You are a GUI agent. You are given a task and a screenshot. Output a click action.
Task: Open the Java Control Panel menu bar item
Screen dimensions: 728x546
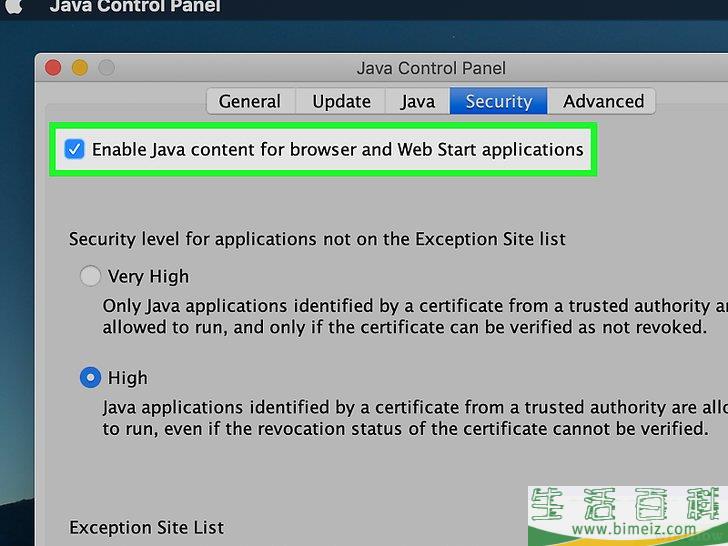135,6
